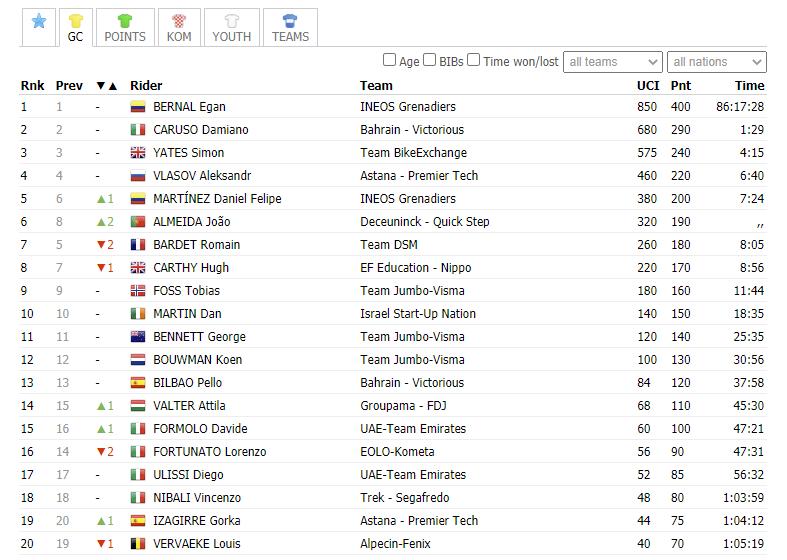The image size is (787, 560).
Task: Click UK flag beside CARTHY Hugh
Action: [138, 268]
